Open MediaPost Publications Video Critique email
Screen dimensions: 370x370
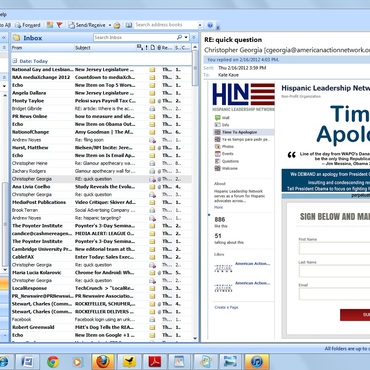coord(101,202)
